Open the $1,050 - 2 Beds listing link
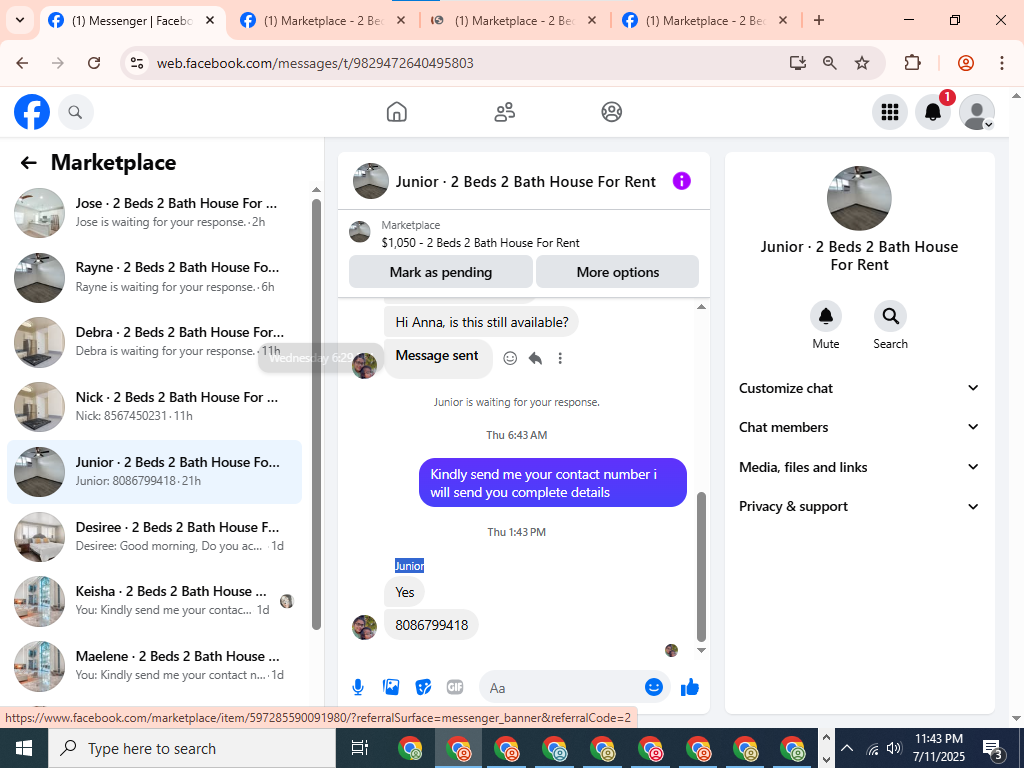The image size is (1024, 768). click(x=480, y=243)
